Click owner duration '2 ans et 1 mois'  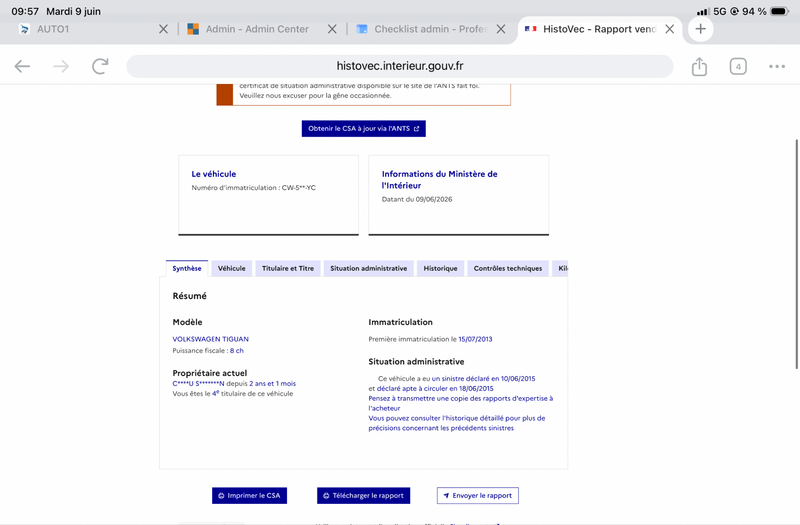(272, 384)
